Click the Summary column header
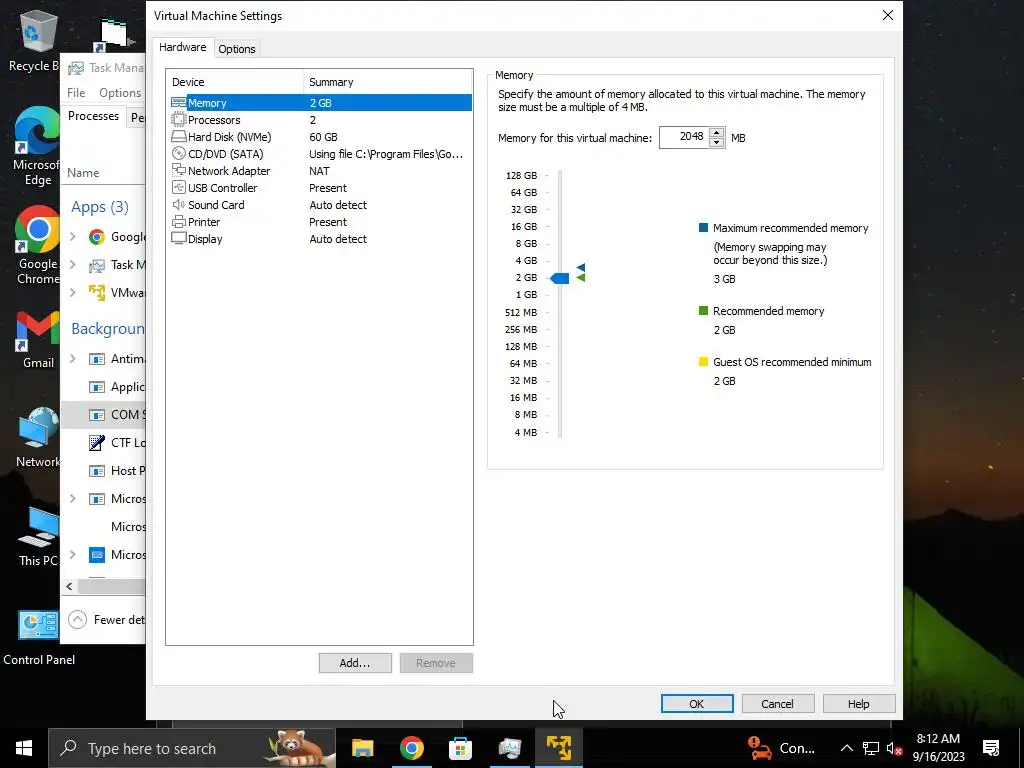This screenshot has width=1024, height=768. coord(388,82)
